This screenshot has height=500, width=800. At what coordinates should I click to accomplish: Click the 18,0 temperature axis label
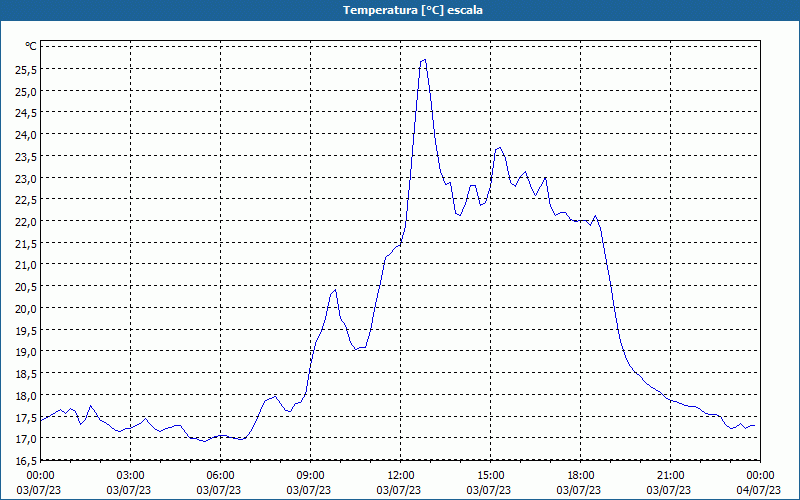point(26,396)
